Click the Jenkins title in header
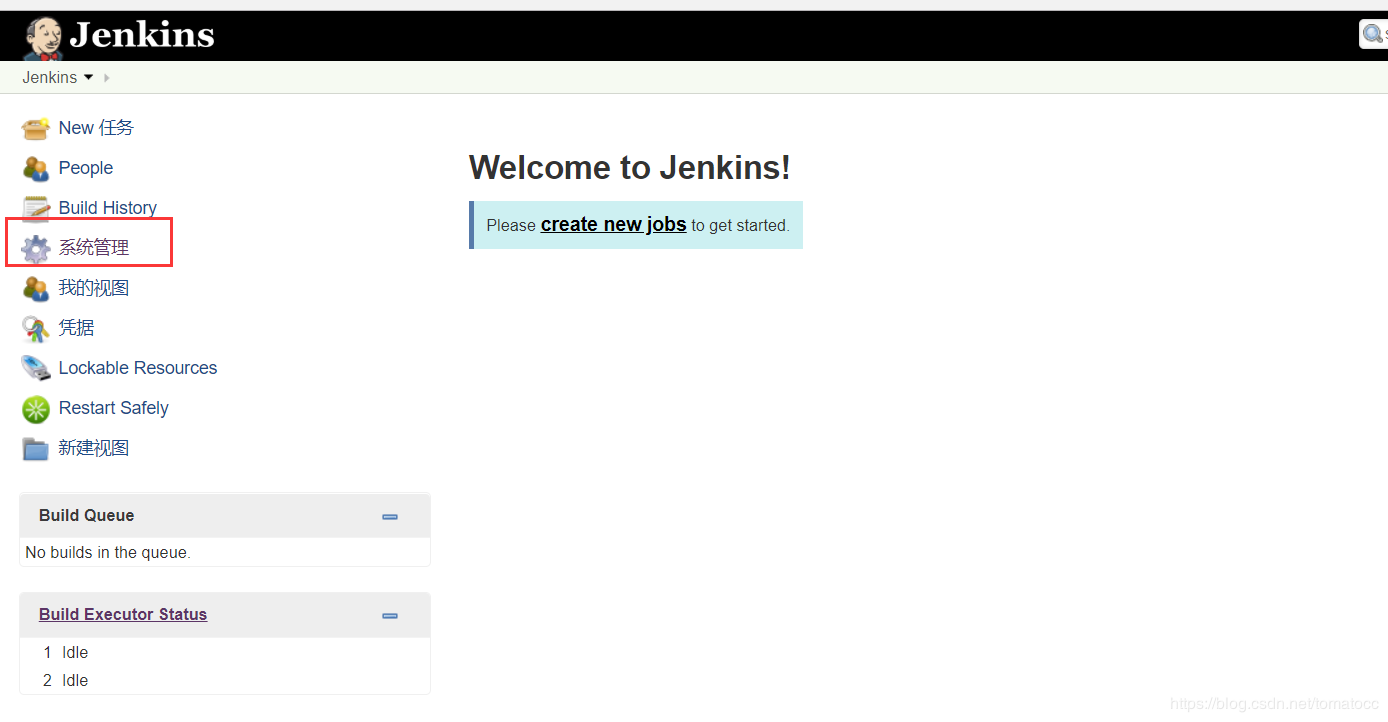Viewport: 1388px width, 722px height. pyautogui.click(x=142, y=35)
